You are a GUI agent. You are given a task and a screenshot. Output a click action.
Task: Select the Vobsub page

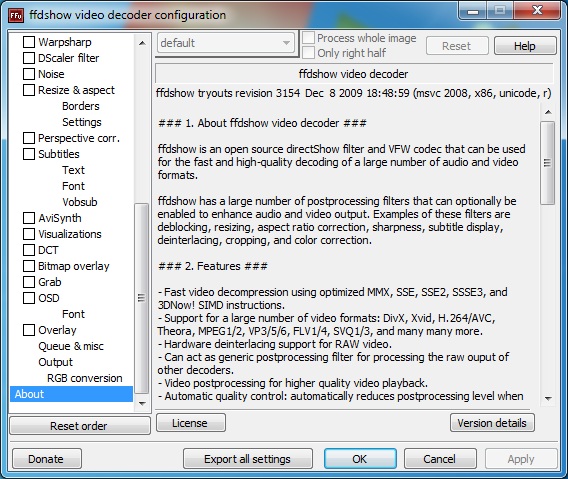tap(80, 202)
